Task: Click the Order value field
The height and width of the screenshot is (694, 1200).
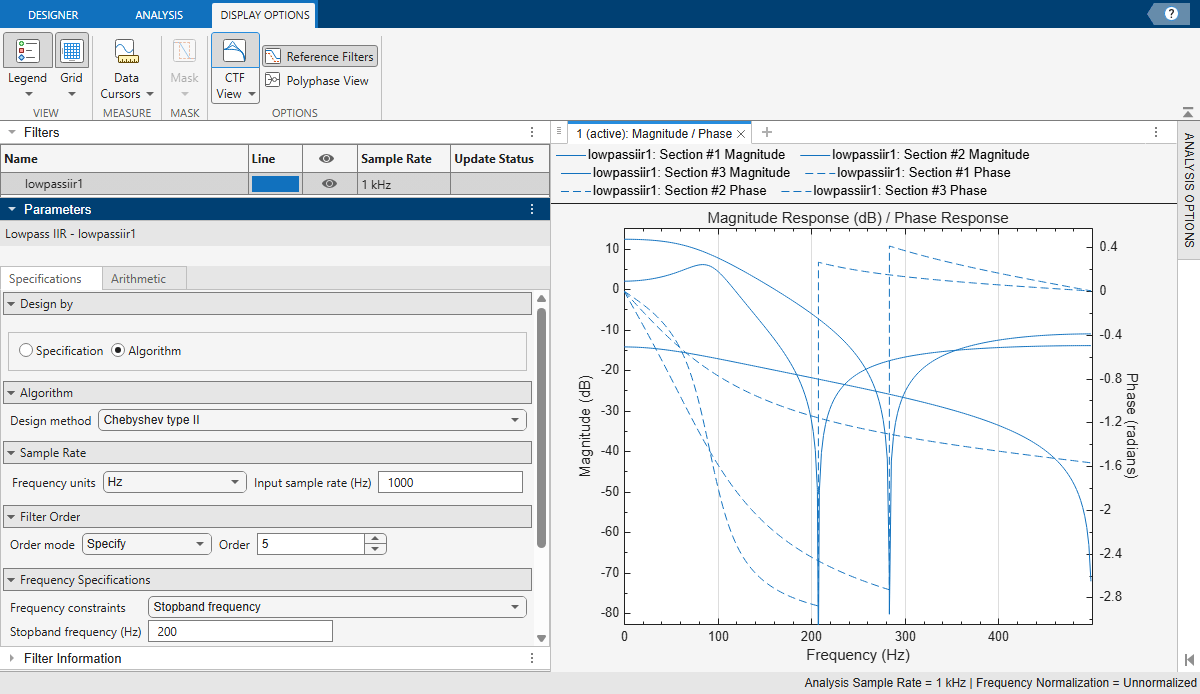Action: [311, 544]
